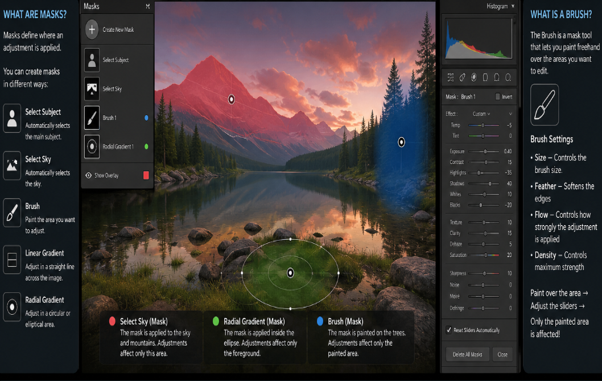Image resolution: width=602 pixels, height=381 pixels.
Task: Click the brush mask pin on the blue trees
Action: click(x=401, y=142)
